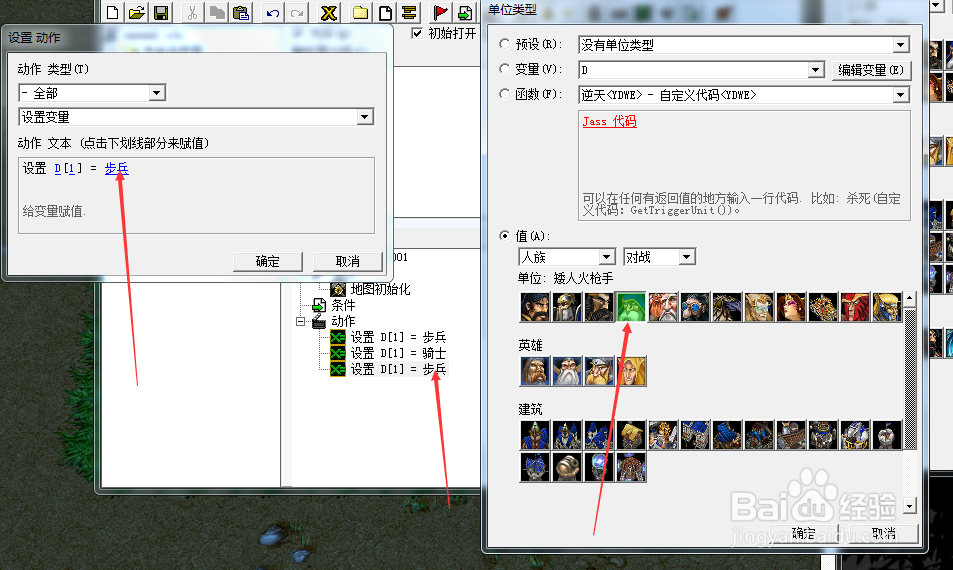Choose the Farm building icon
This screenshot has height=570, width=953.
point(631,435)
